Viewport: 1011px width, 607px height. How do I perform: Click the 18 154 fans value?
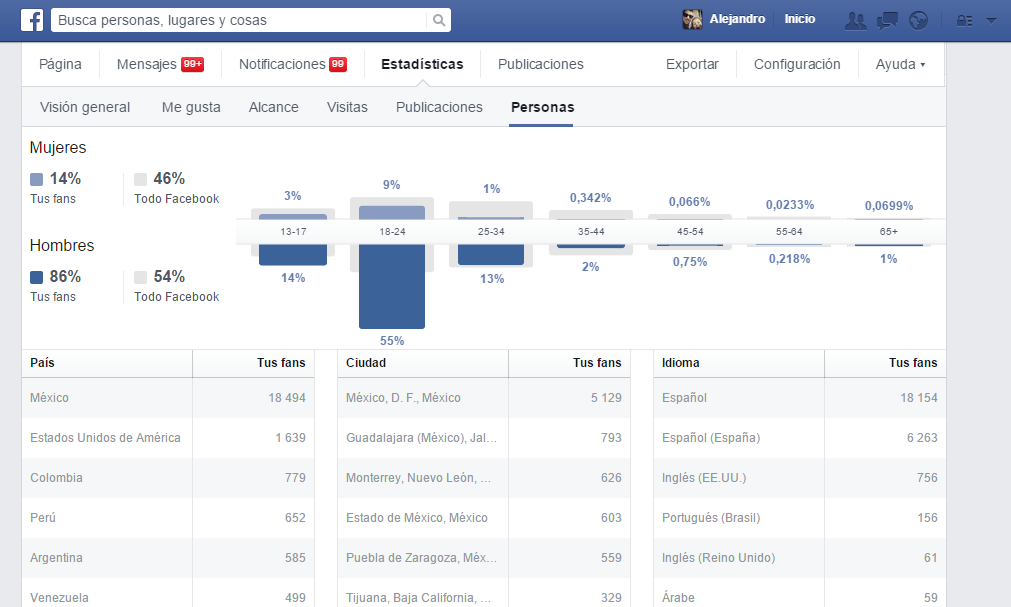(919, 398)
